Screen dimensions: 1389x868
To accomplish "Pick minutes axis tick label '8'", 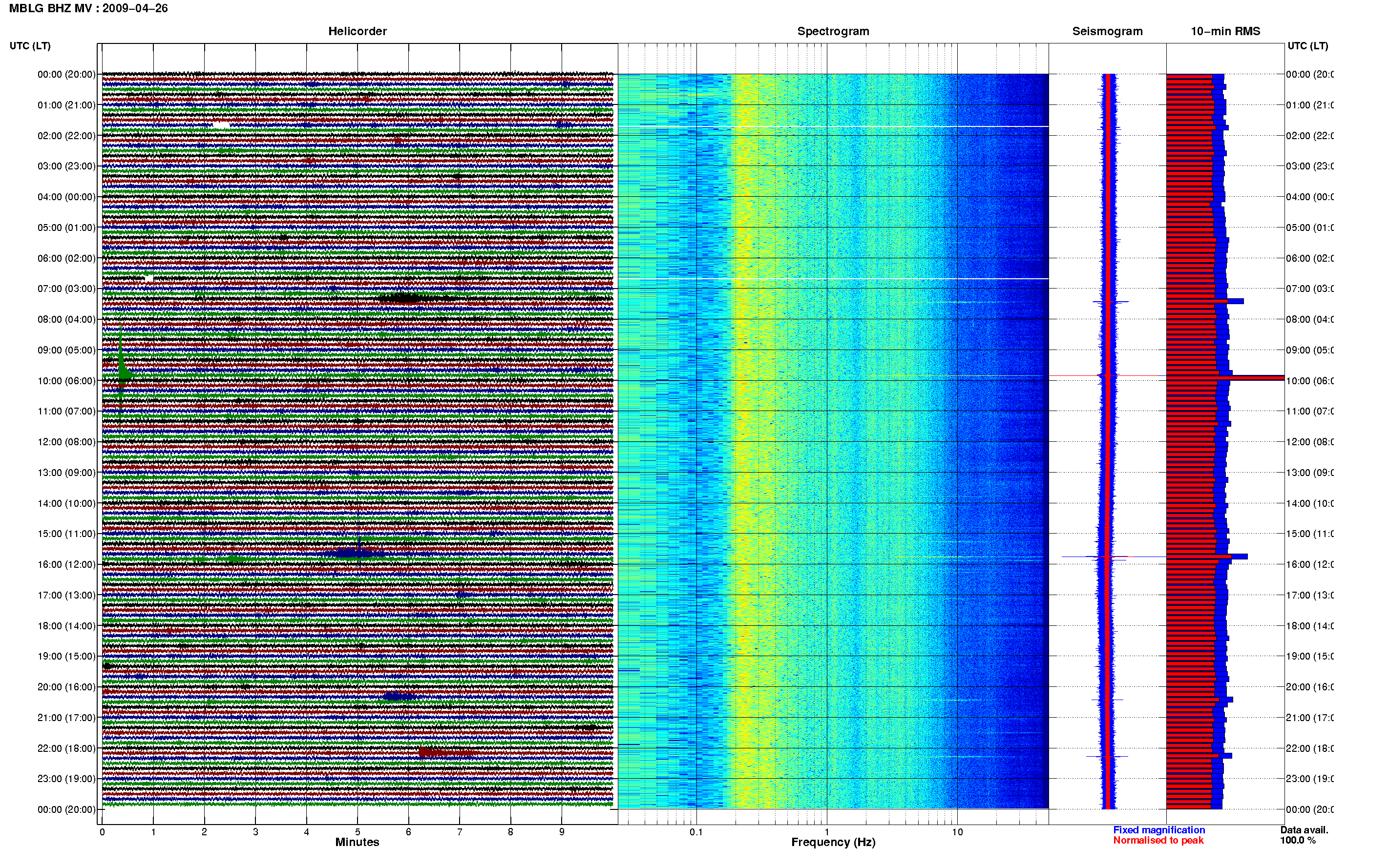I will 510,832.
